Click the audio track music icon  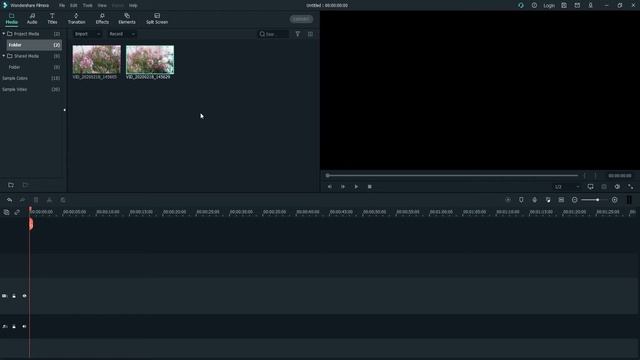4,327
